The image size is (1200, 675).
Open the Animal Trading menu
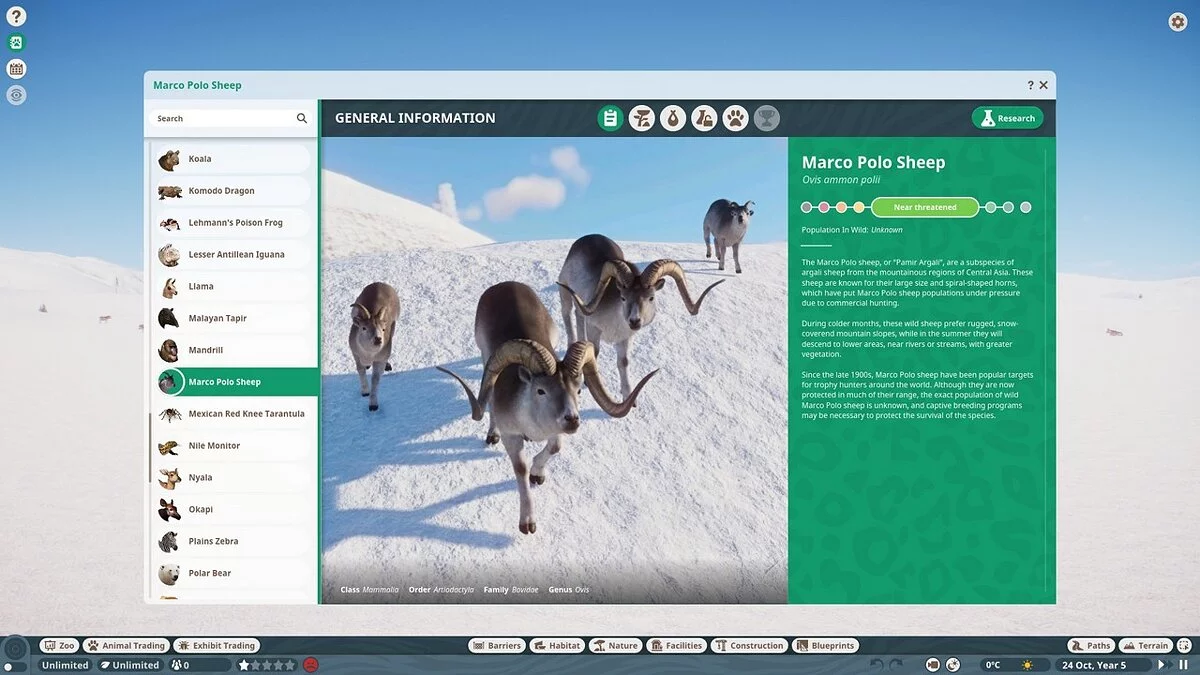tap(126, 646)
